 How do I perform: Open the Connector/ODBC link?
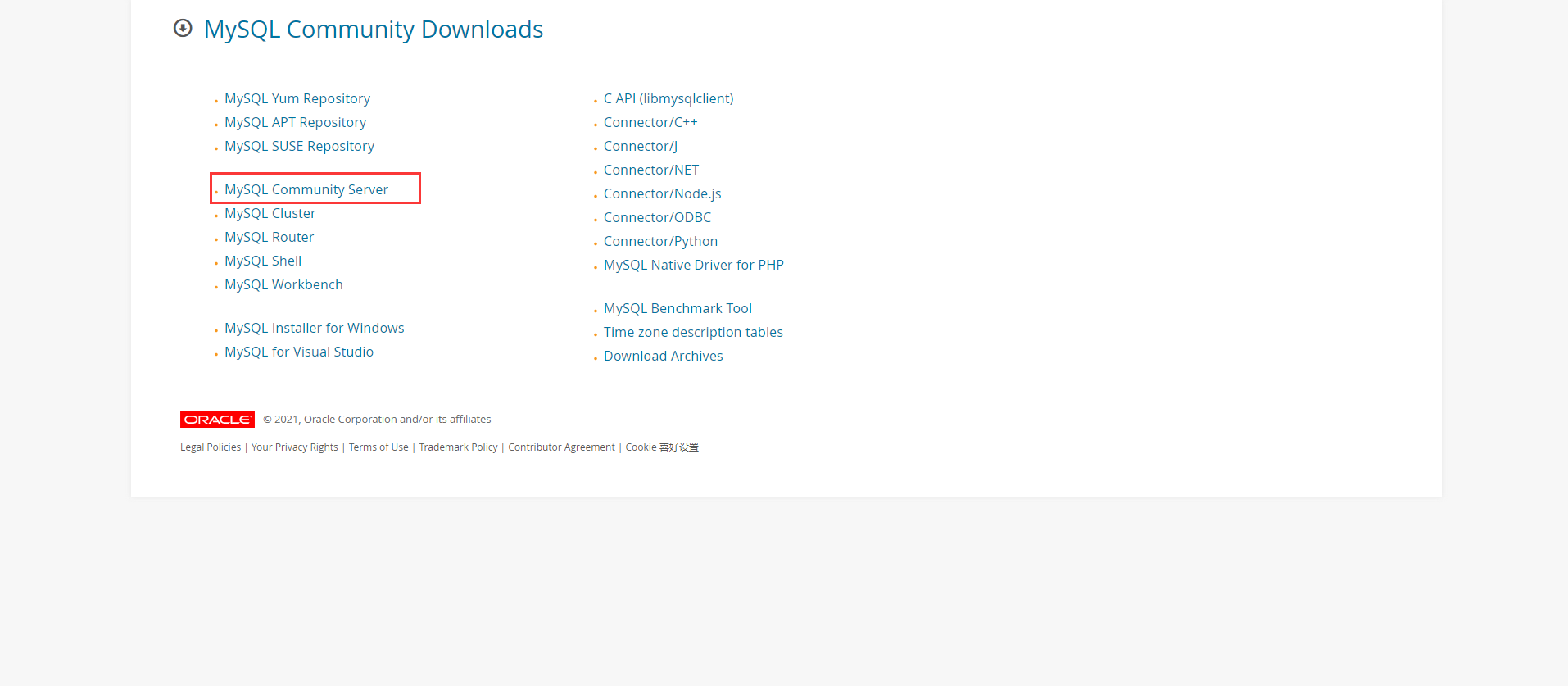[657, 217]
